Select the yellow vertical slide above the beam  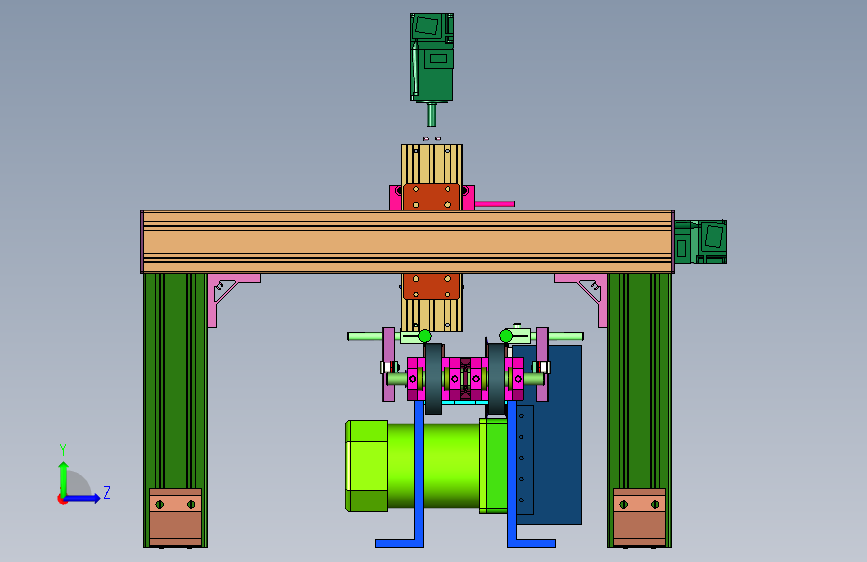[432, 164]
